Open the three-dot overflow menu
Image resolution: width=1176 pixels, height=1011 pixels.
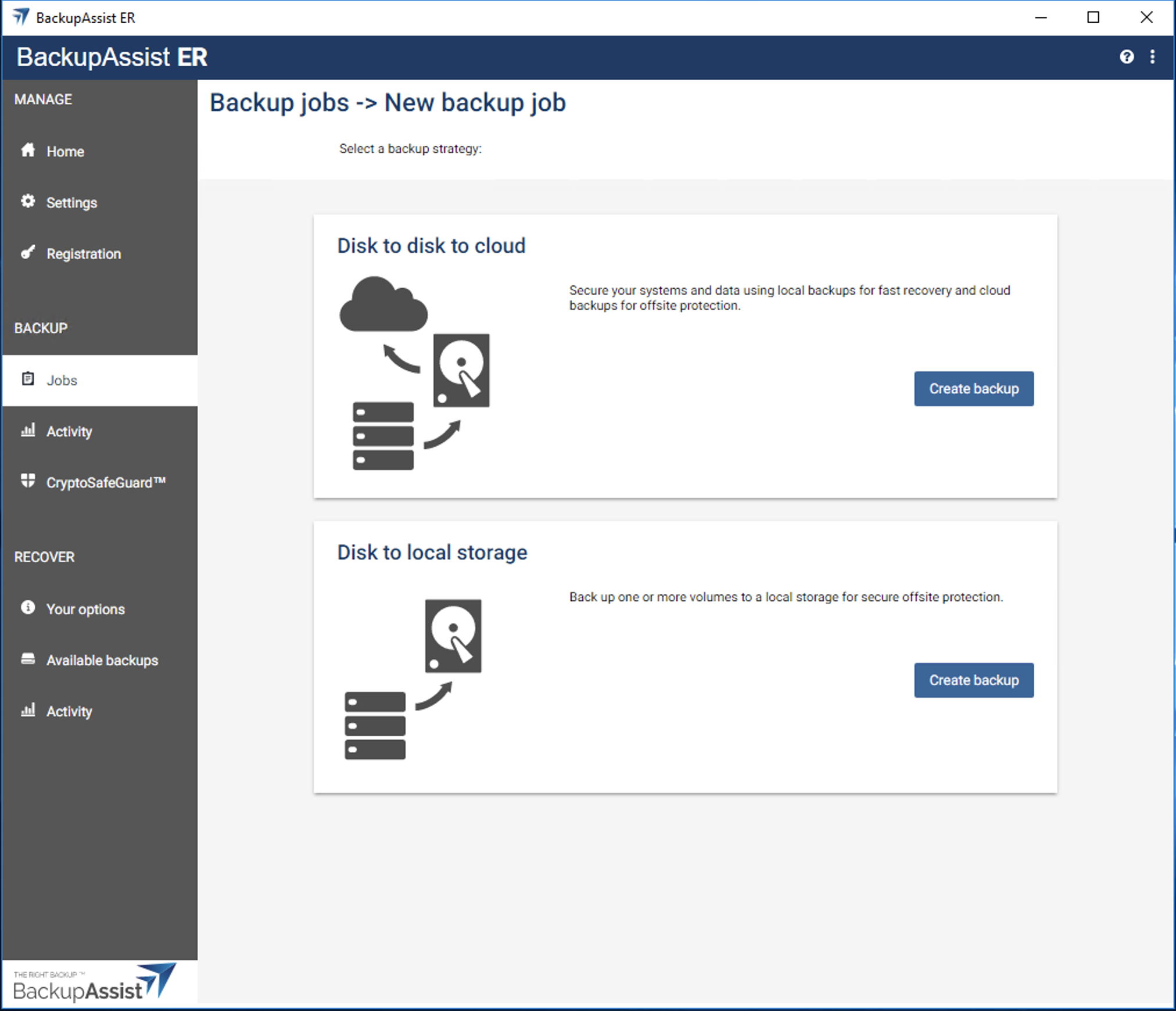[x=1153, y=57]
